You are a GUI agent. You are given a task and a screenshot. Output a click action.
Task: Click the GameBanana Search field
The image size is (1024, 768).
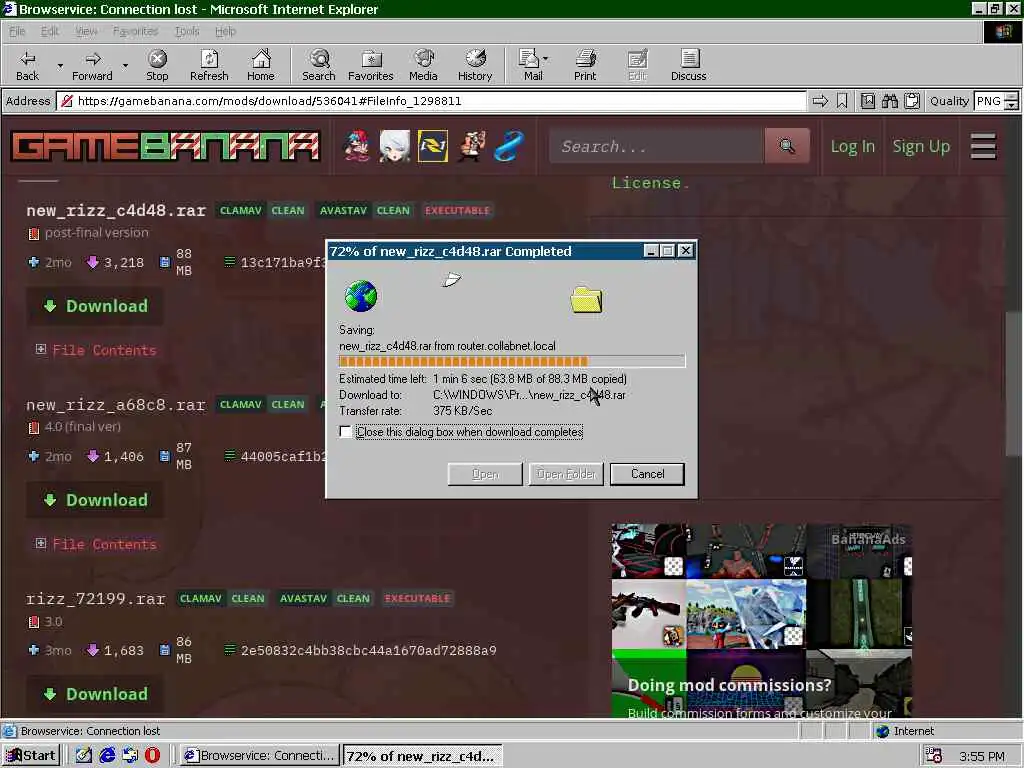(656, 146)
